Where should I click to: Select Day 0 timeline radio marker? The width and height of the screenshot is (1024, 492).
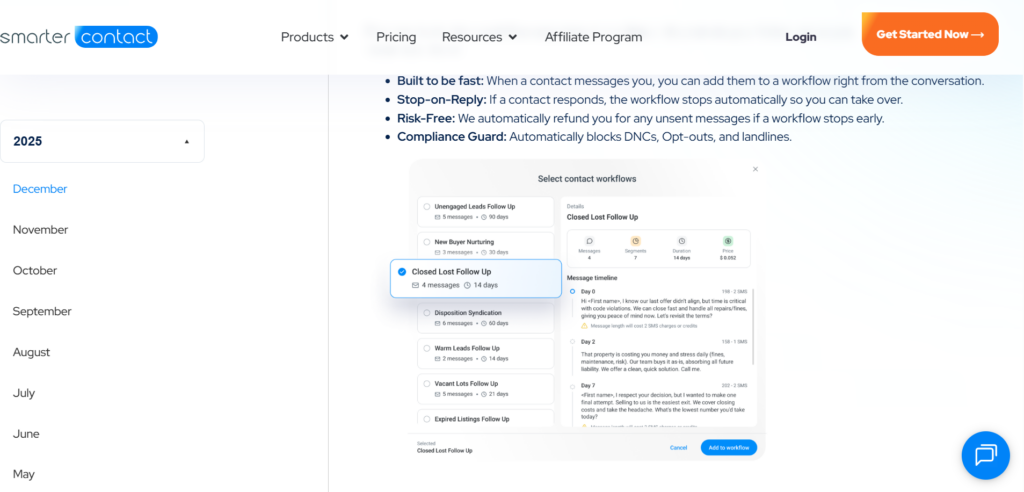pos(572,291)
